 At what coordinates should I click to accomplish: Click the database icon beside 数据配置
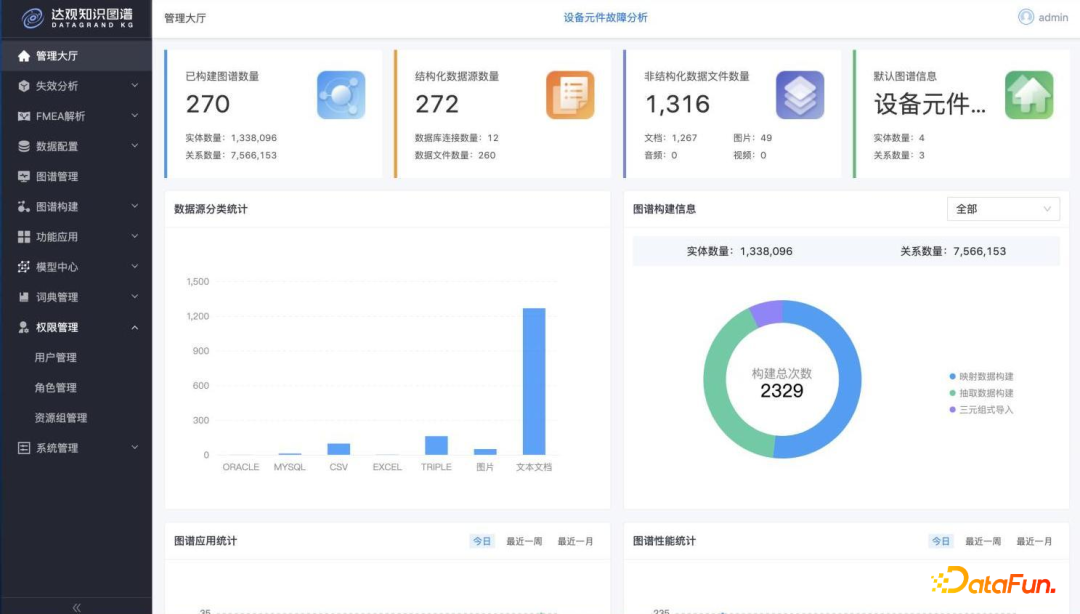tap(24, 146)
